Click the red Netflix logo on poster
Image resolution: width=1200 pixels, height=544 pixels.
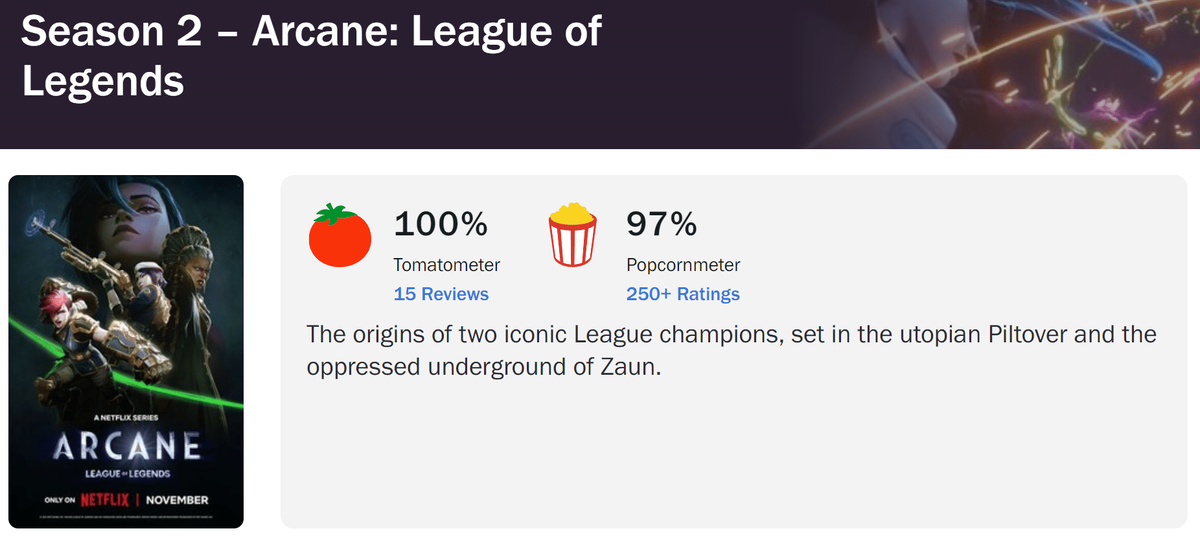point(106,499)
